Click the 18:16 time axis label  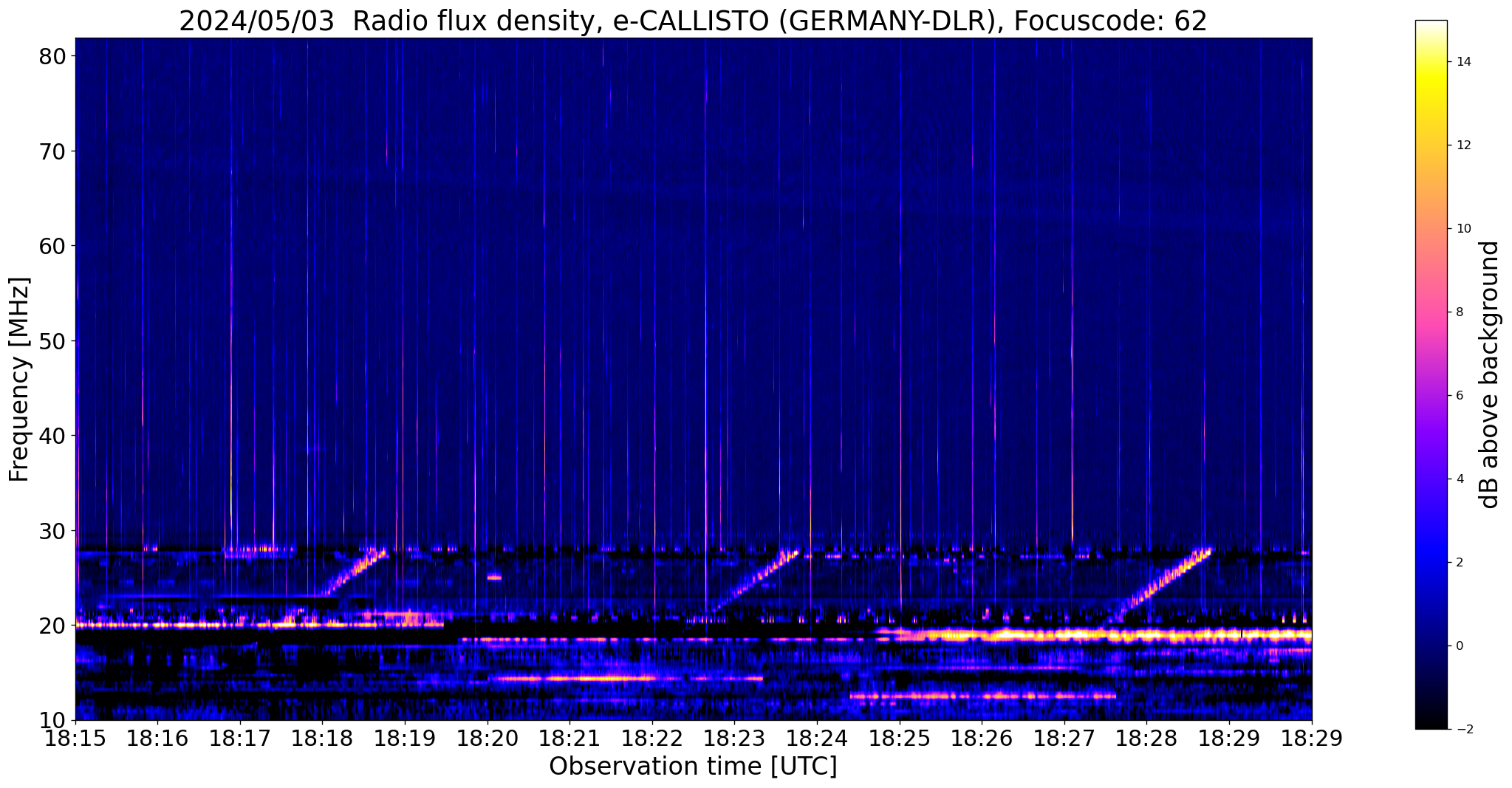tap(157, 739)
